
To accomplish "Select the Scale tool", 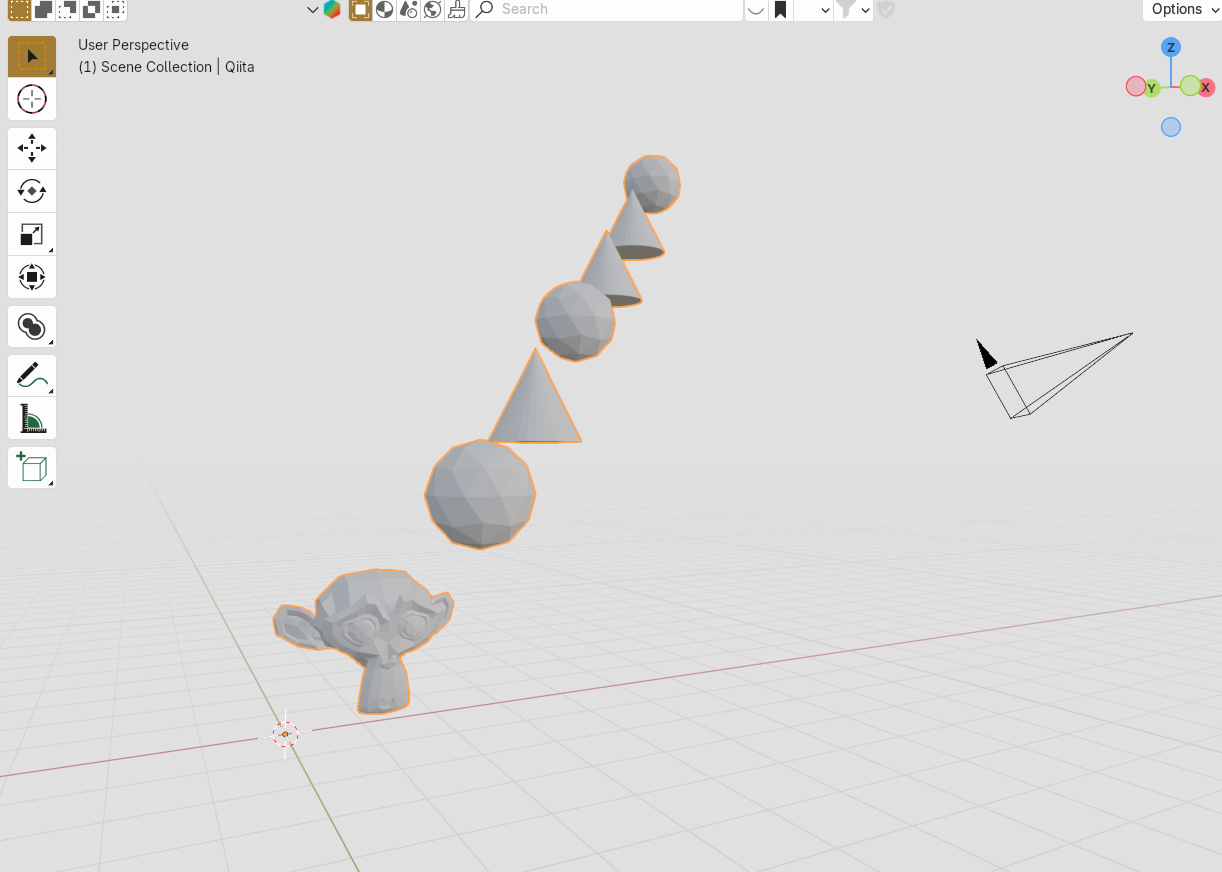I will pos(32,234).
